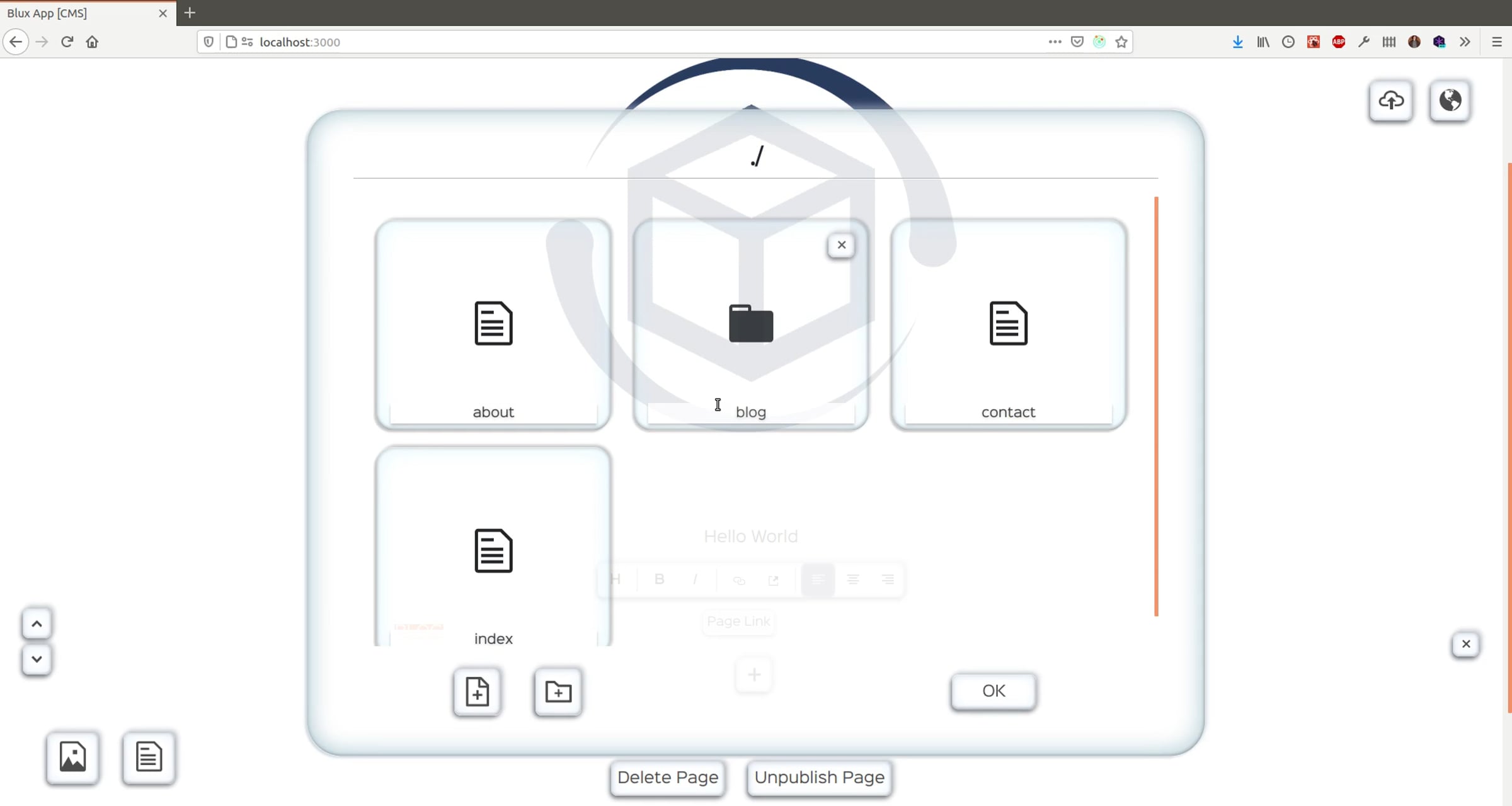Pick the index page document icon
The width and height of the screenshot is (1512, 806).
click(x=493, y=550)
